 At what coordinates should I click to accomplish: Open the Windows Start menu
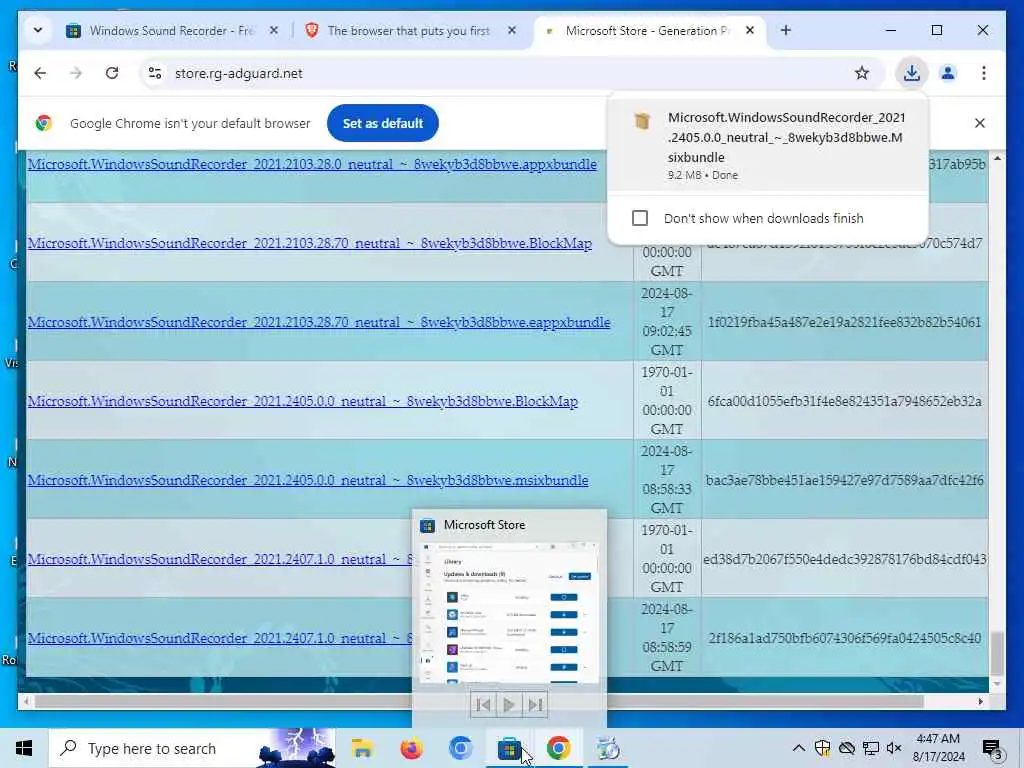24,748
